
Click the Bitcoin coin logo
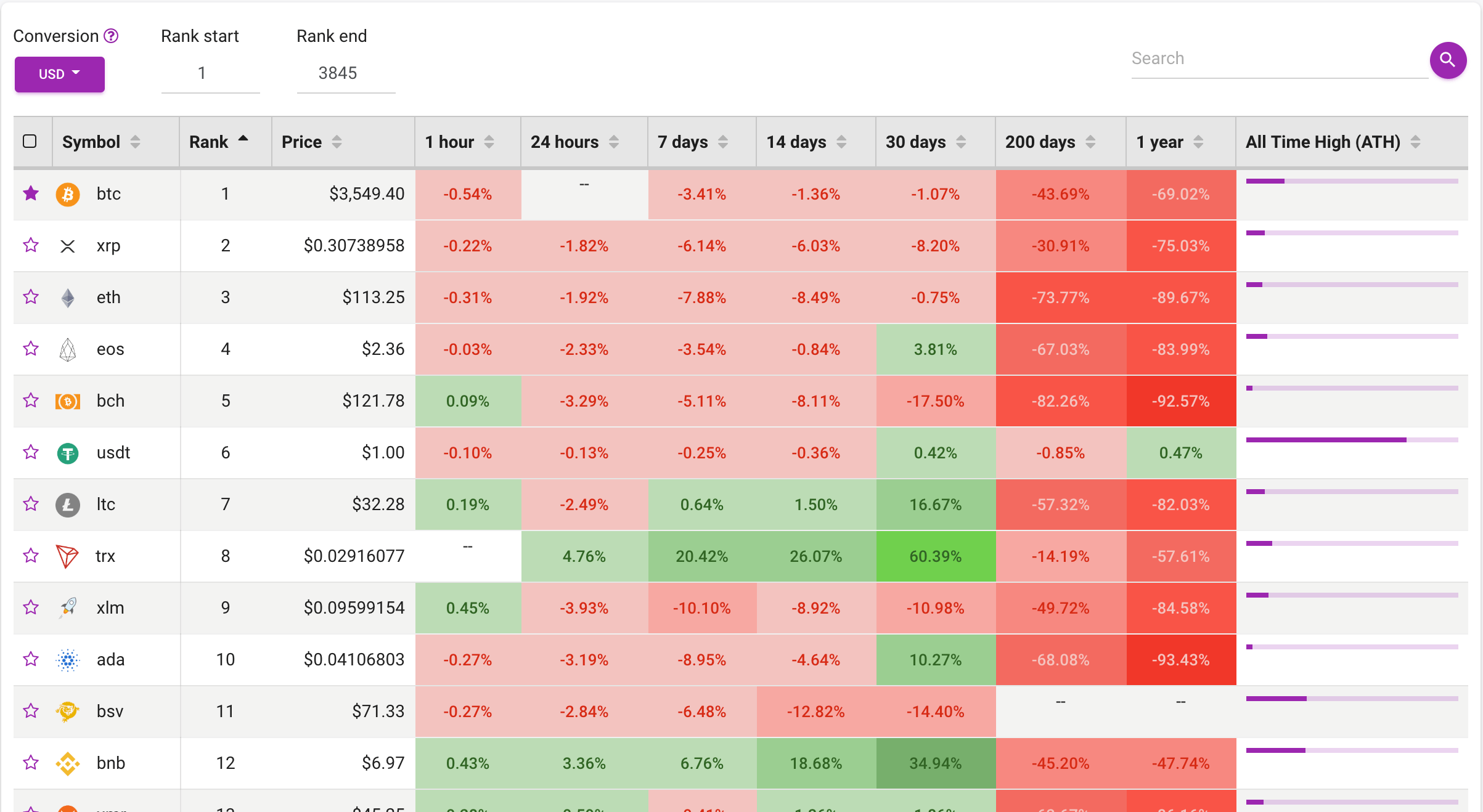[68, 194]
